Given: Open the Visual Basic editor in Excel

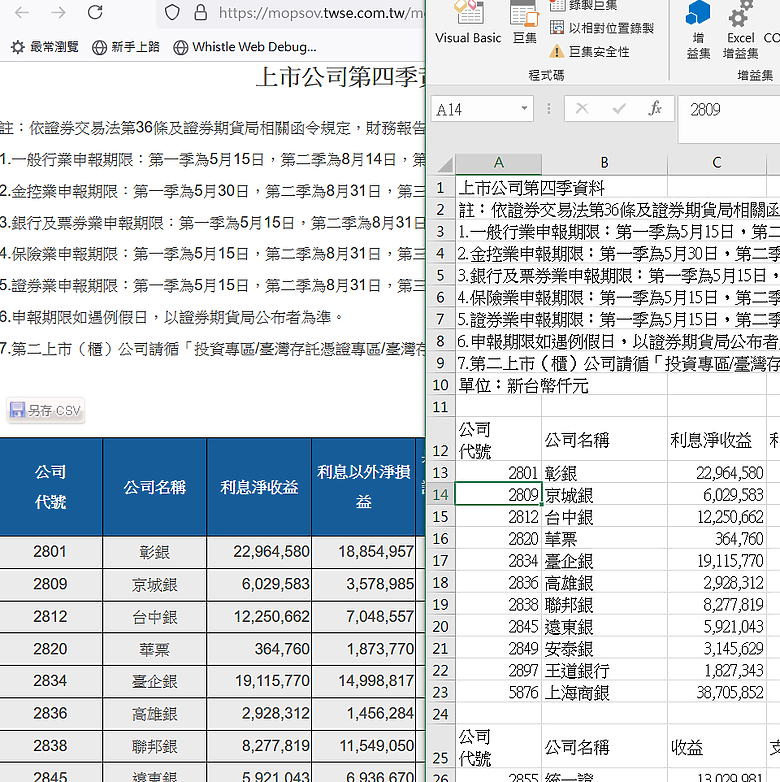Looking at the screenshot, I should click(468, 23).
